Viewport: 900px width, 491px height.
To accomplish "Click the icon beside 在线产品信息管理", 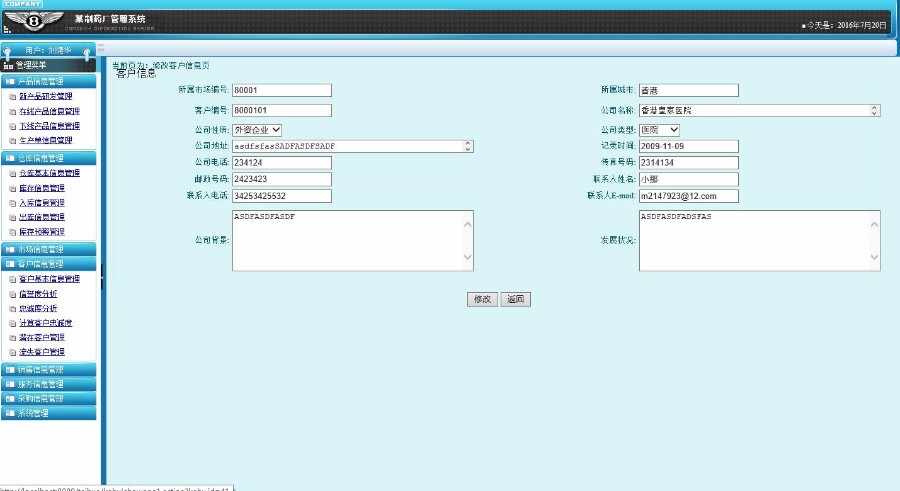I will coord(13,111).
